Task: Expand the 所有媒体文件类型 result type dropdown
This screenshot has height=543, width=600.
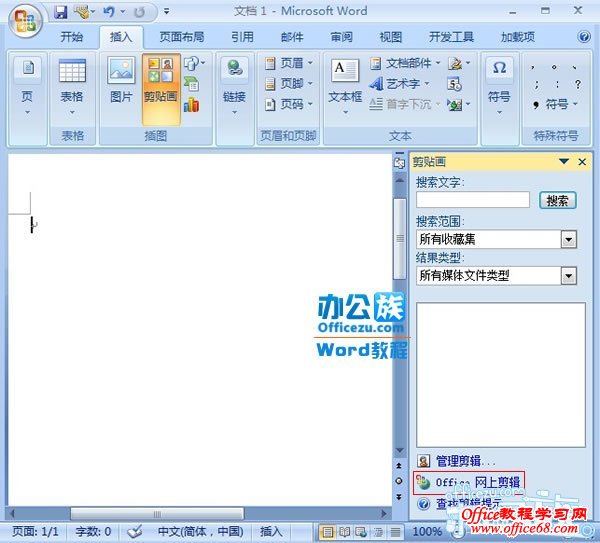Action: click(569, 276)
